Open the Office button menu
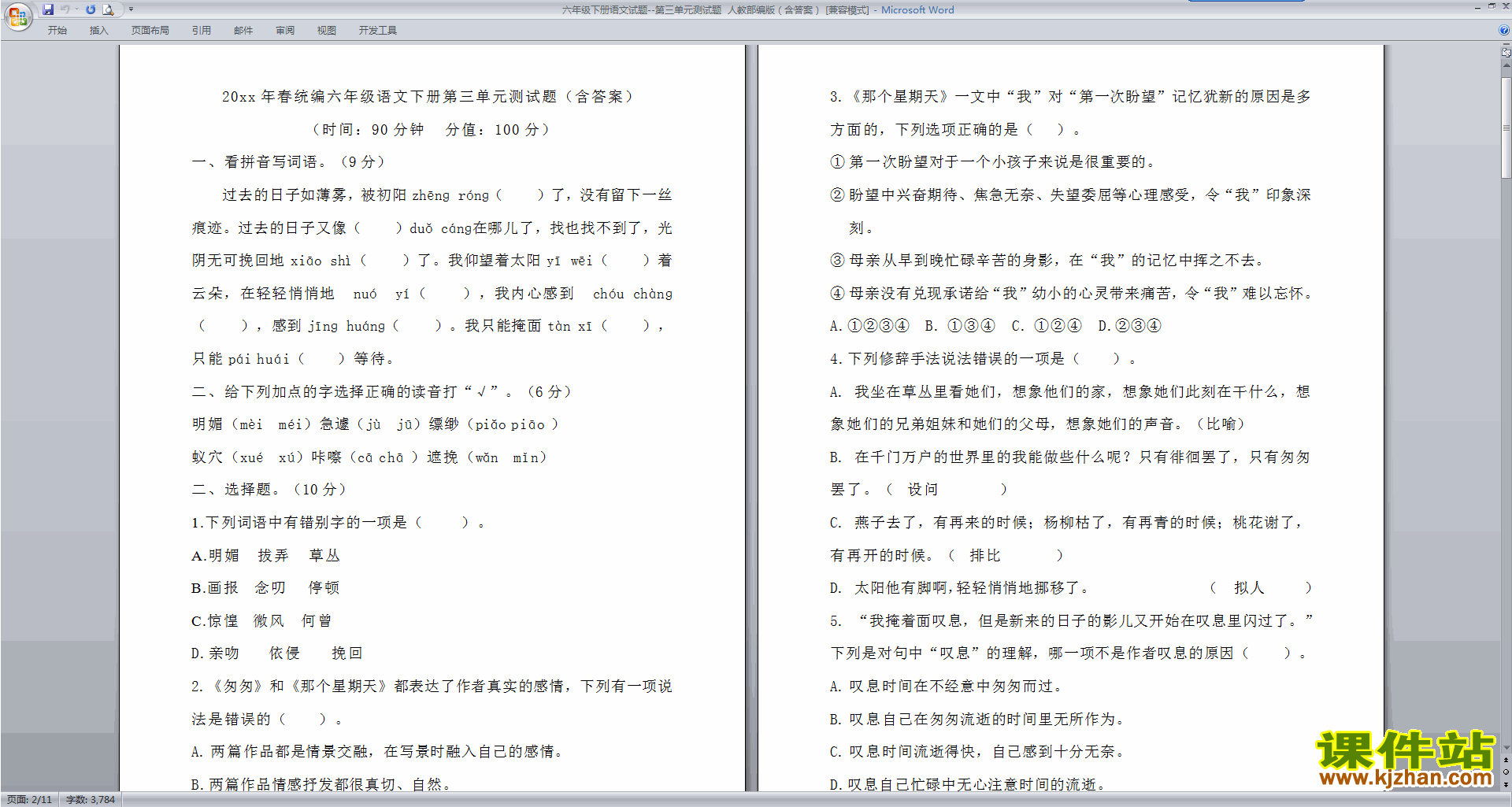1512x807 pixels. click(x=17, y=16)
